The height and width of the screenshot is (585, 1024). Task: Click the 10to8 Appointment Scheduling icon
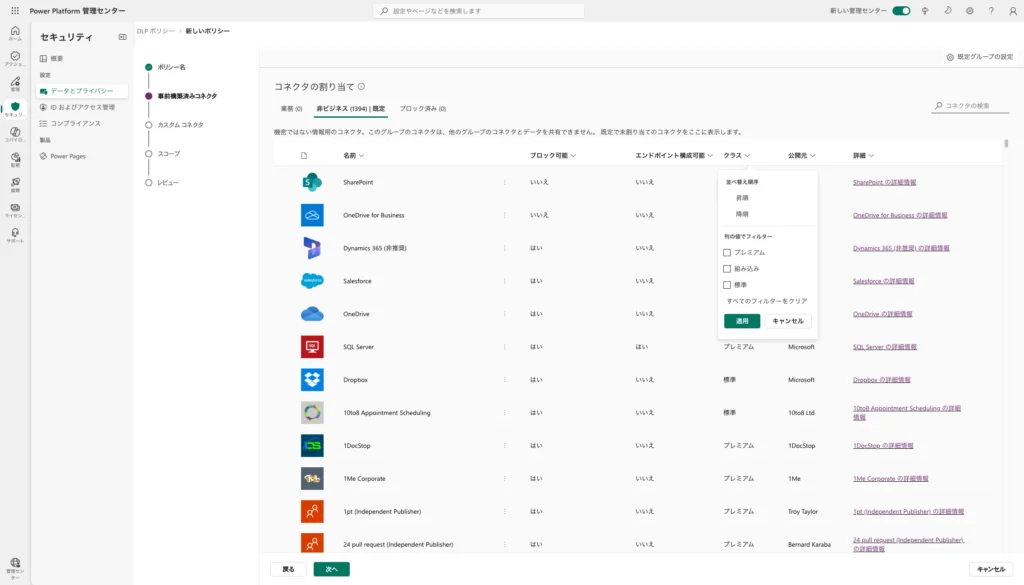coord(312,413)
